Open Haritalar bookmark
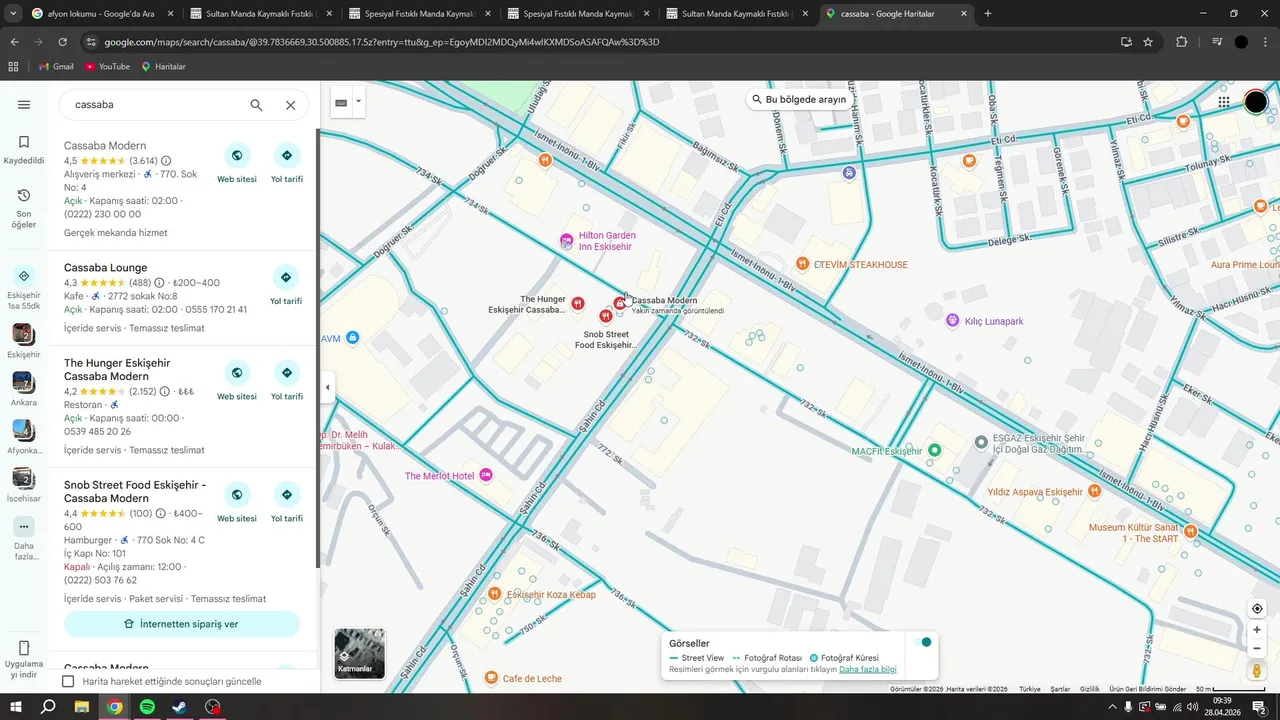This screenshot has height=720, width=1280. click(163, 66)
